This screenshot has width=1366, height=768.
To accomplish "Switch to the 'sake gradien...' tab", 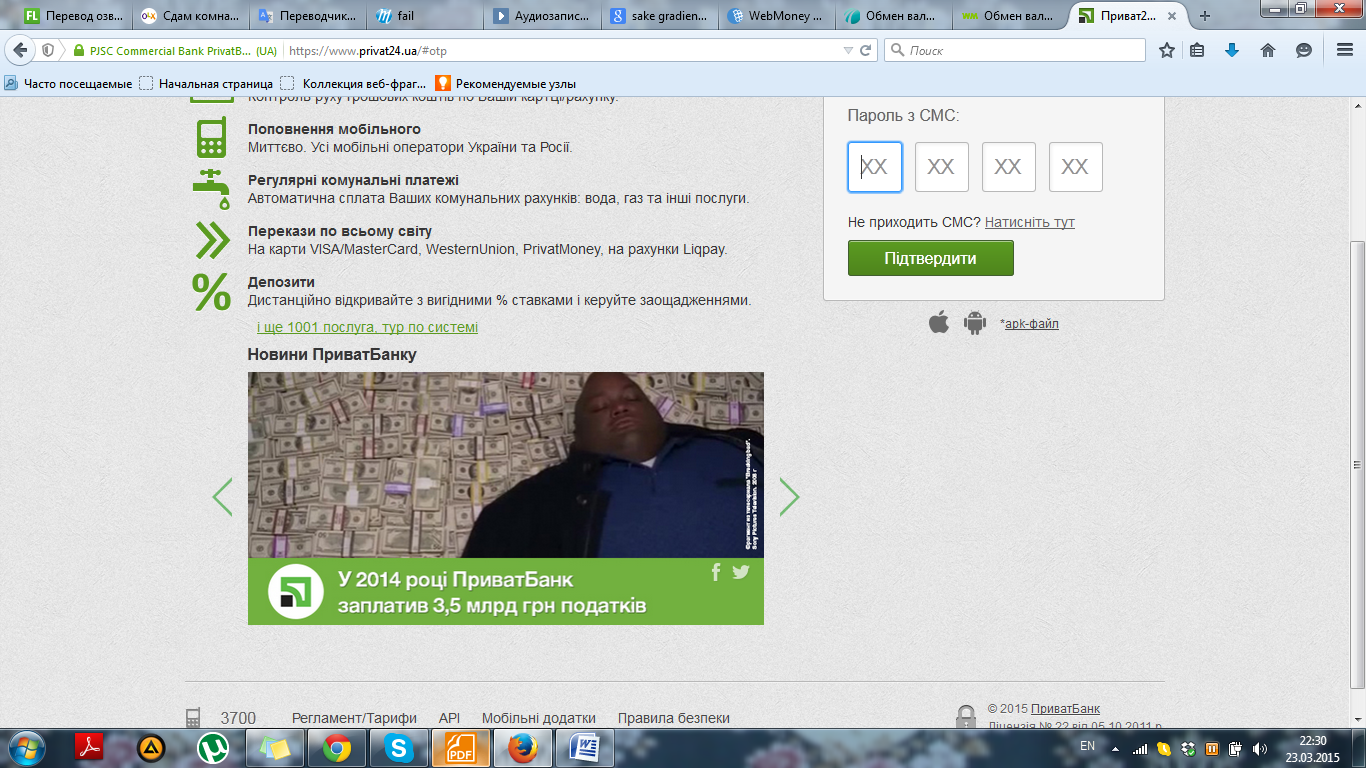I will 660,16.
